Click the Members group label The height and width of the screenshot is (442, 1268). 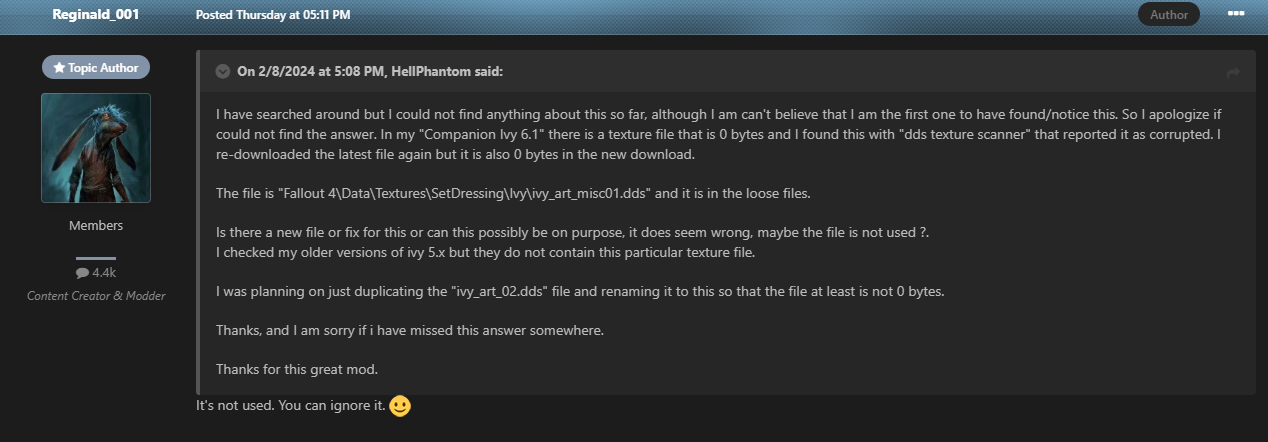point(96,226)
